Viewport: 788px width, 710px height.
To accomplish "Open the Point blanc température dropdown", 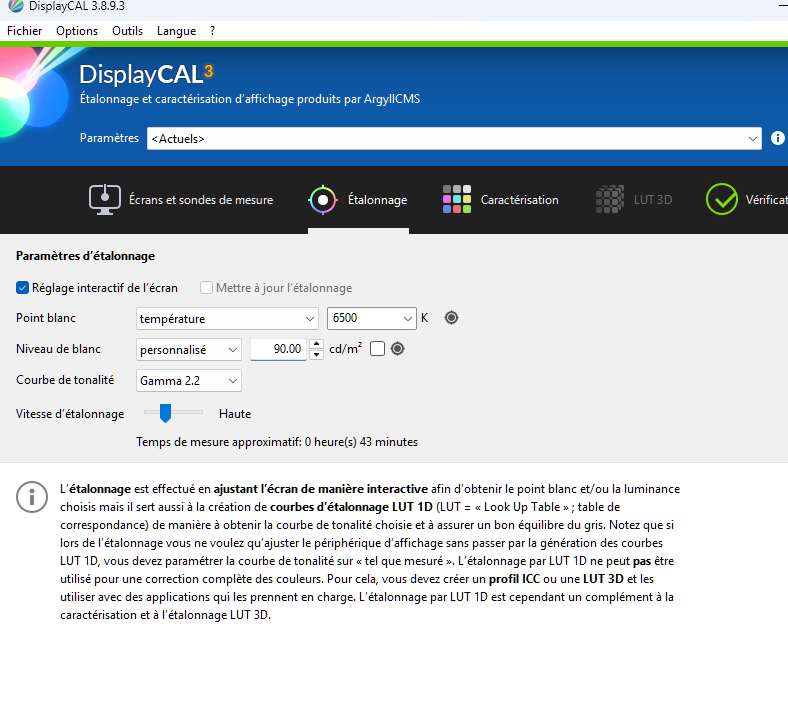I will tap(227, 318).
